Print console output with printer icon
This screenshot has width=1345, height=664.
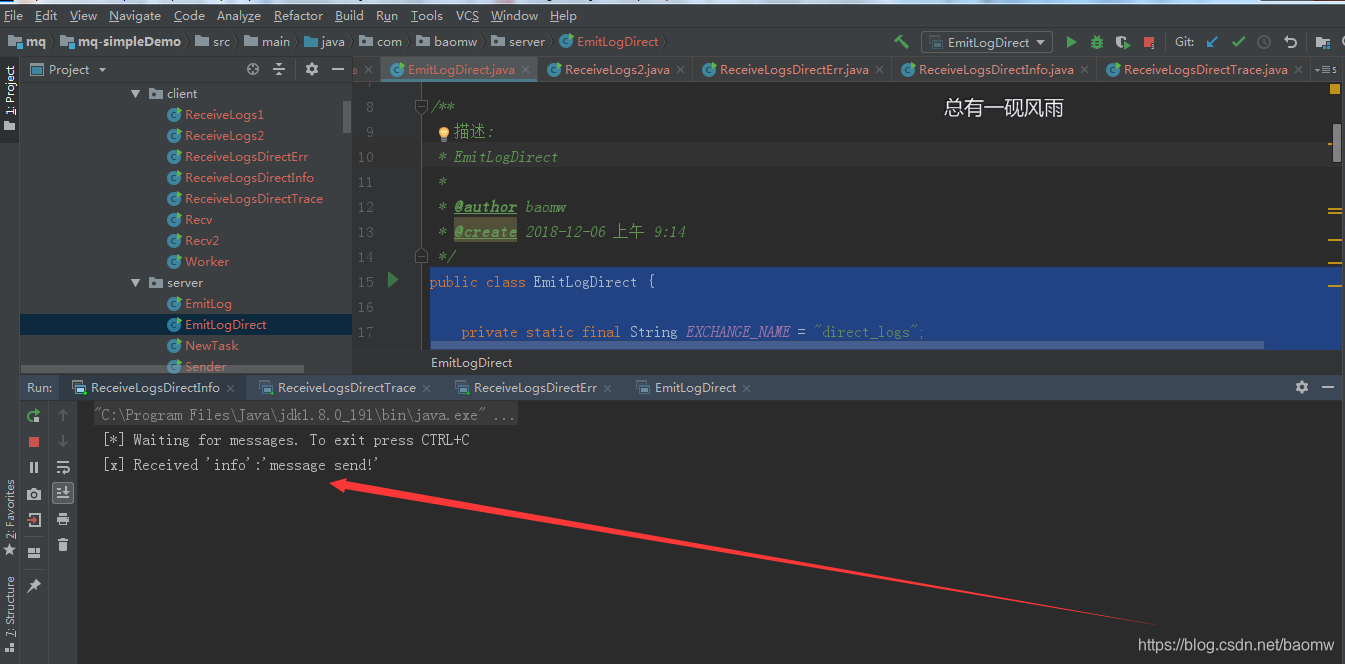point(63,519)
